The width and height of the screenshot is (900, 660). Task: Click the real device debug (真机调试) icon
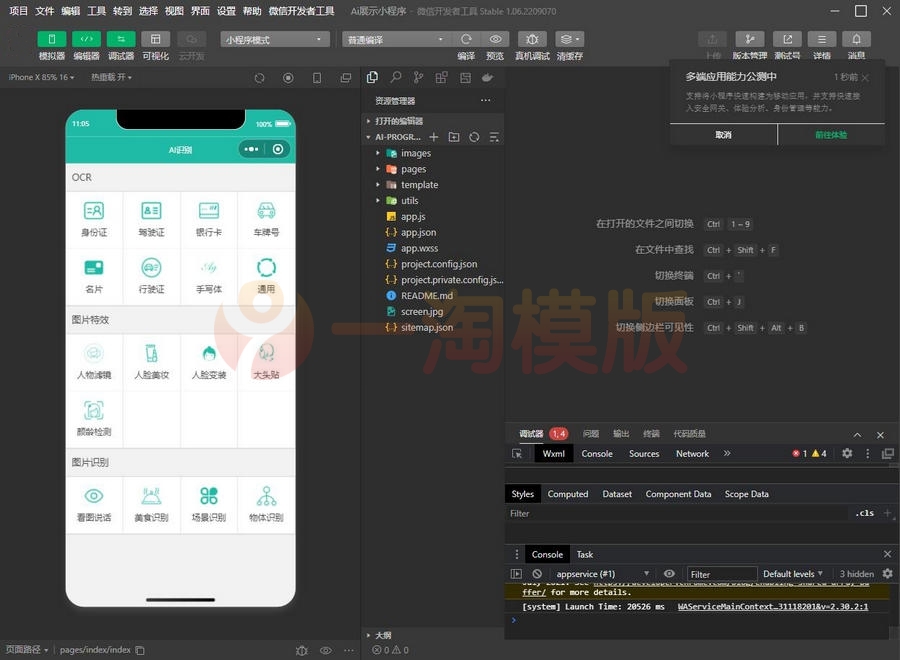[532, 39]
